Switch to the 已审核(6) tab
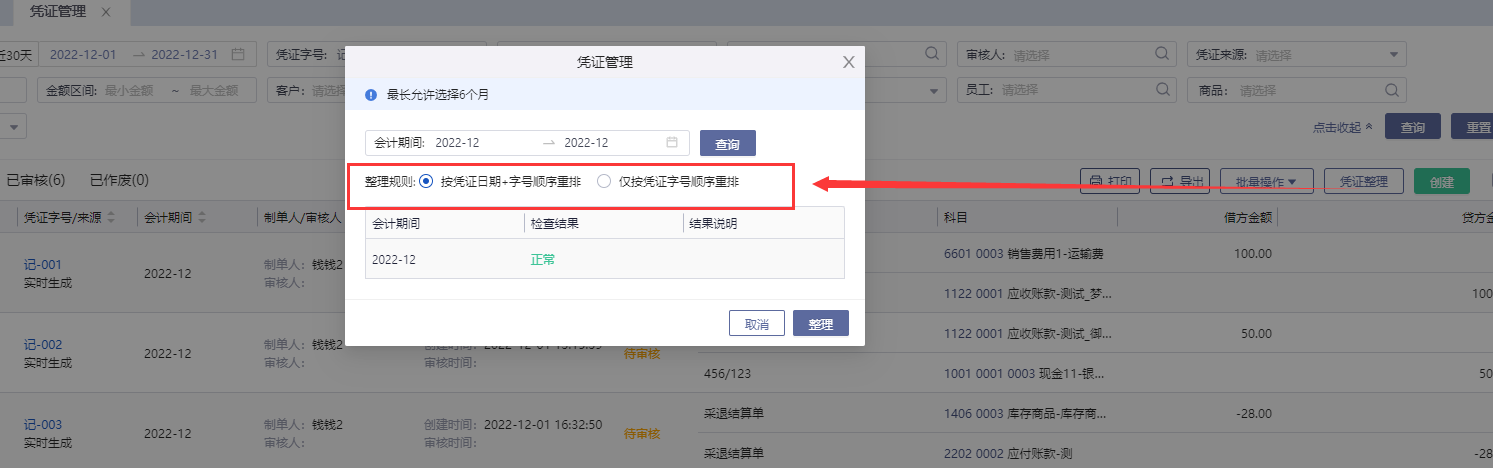 coord(36,181)
